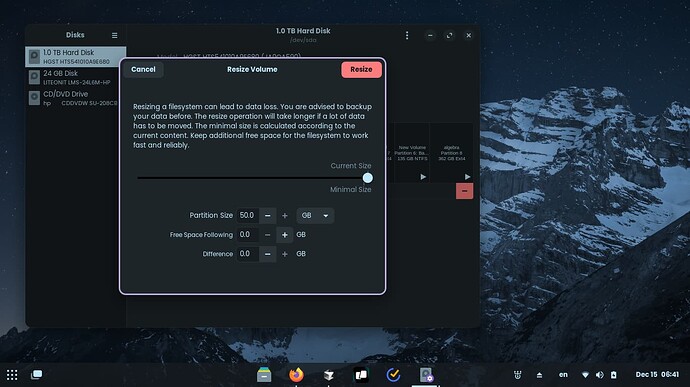Open the Disks hamburger menu
The image size is (690, 387).
click(x=114, y=35)
